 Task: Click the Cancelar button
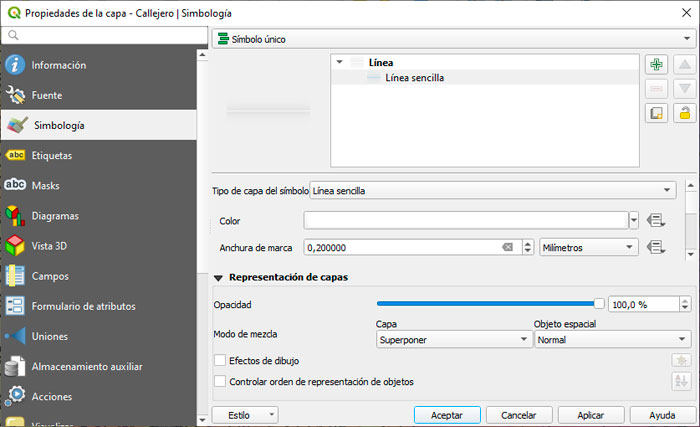pyautogui.click(x=519, y=415)
